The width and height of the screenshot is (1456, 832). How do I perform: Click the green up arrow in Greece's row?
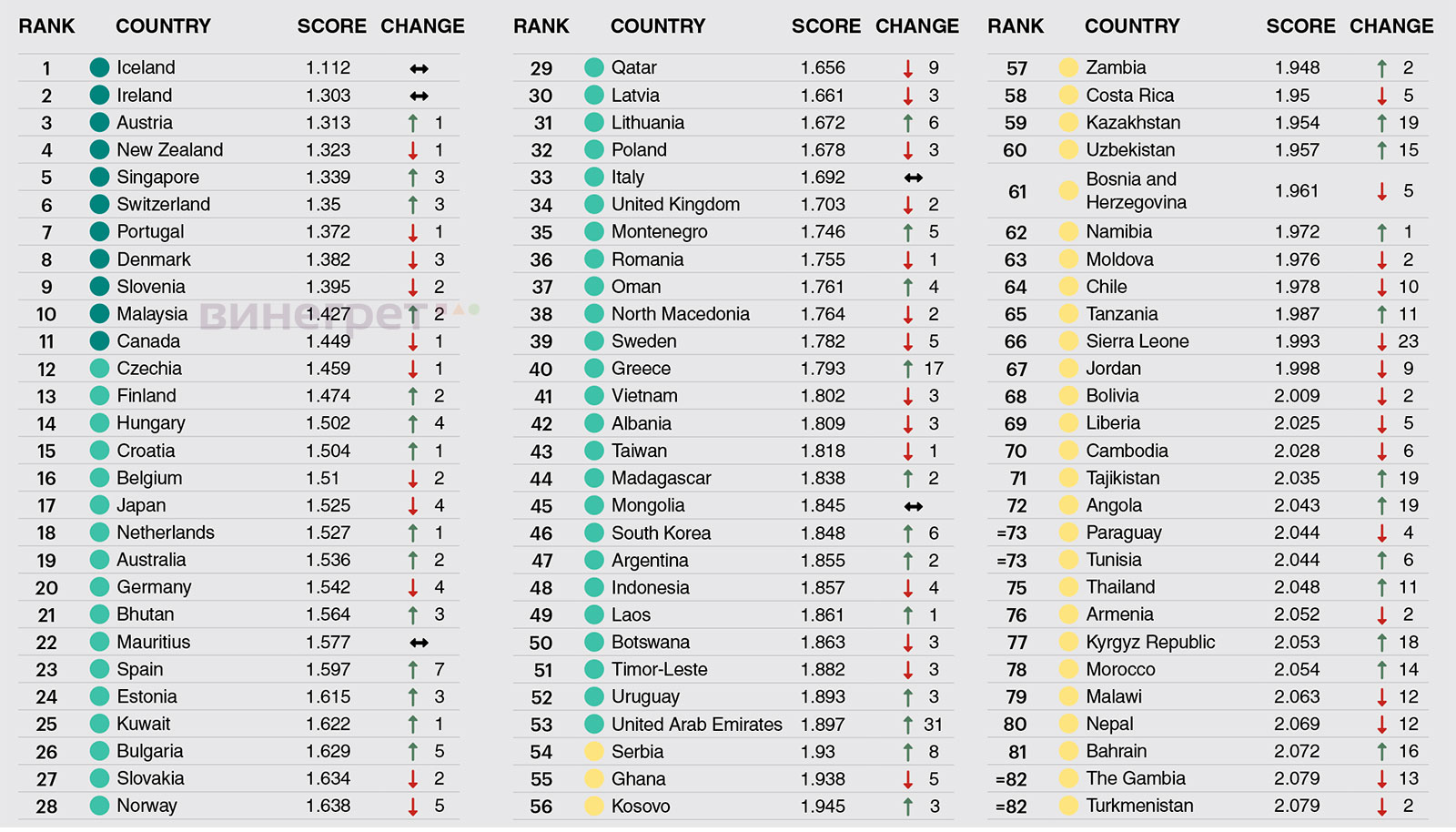[908, 369]
